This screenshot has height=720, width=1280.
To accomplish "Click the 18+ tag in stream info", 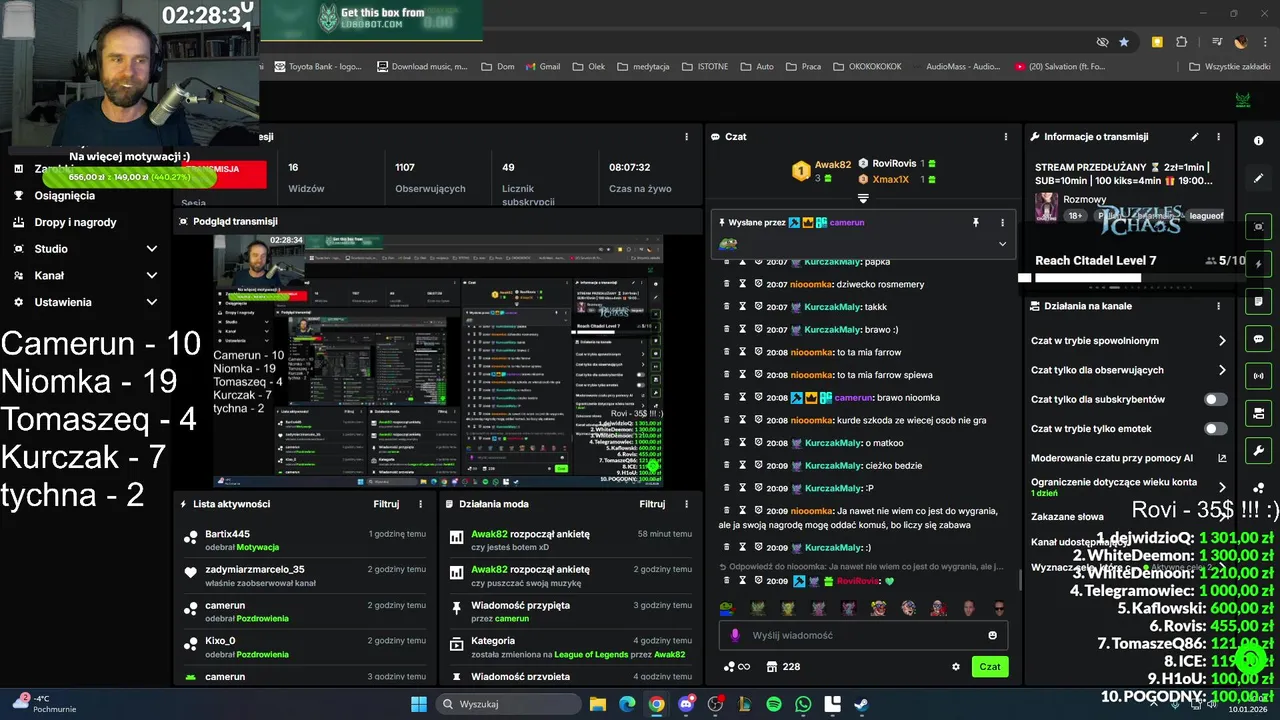I will (1075, 216).
